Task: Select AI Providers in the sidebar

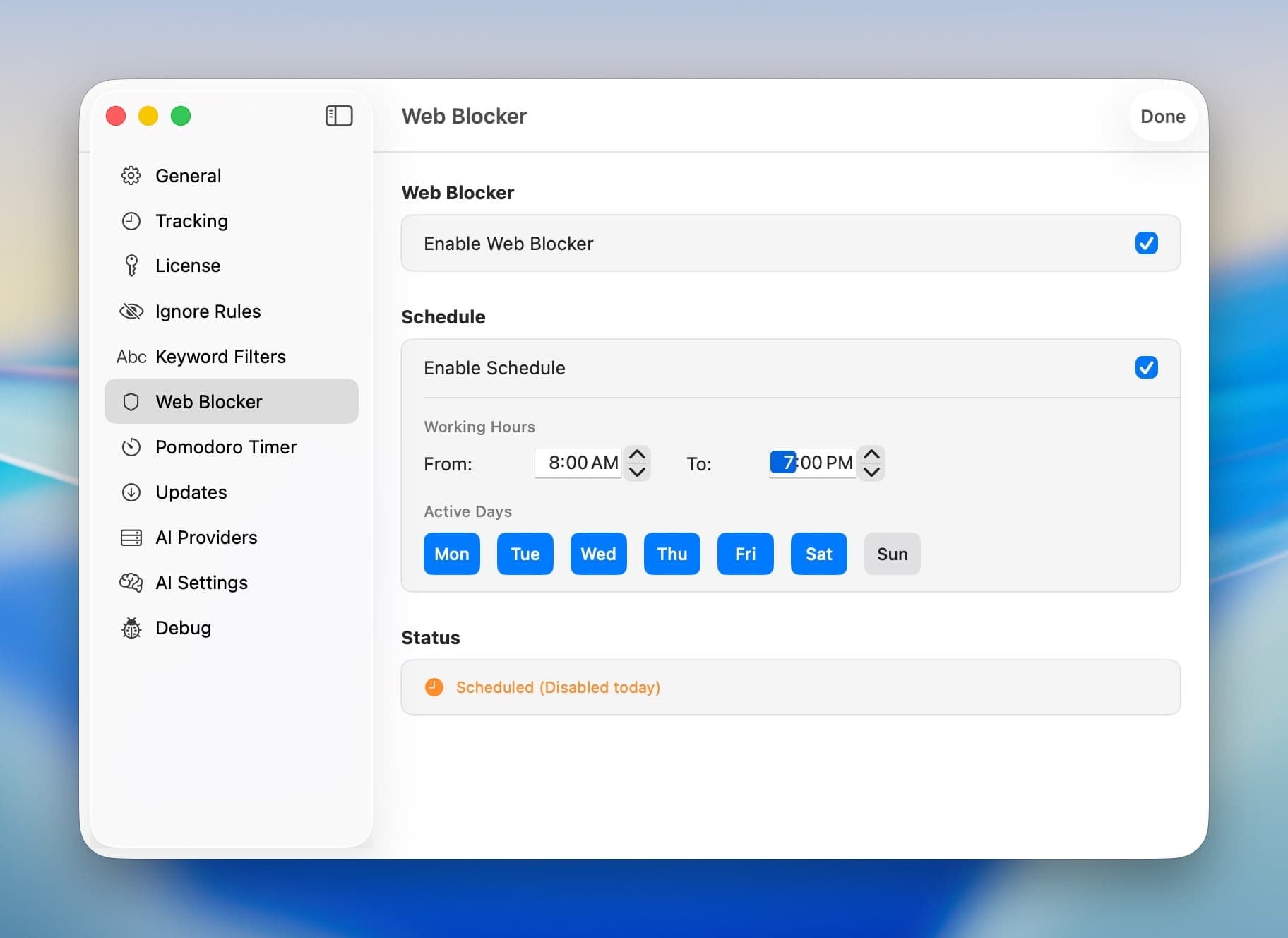Action: 206,538
